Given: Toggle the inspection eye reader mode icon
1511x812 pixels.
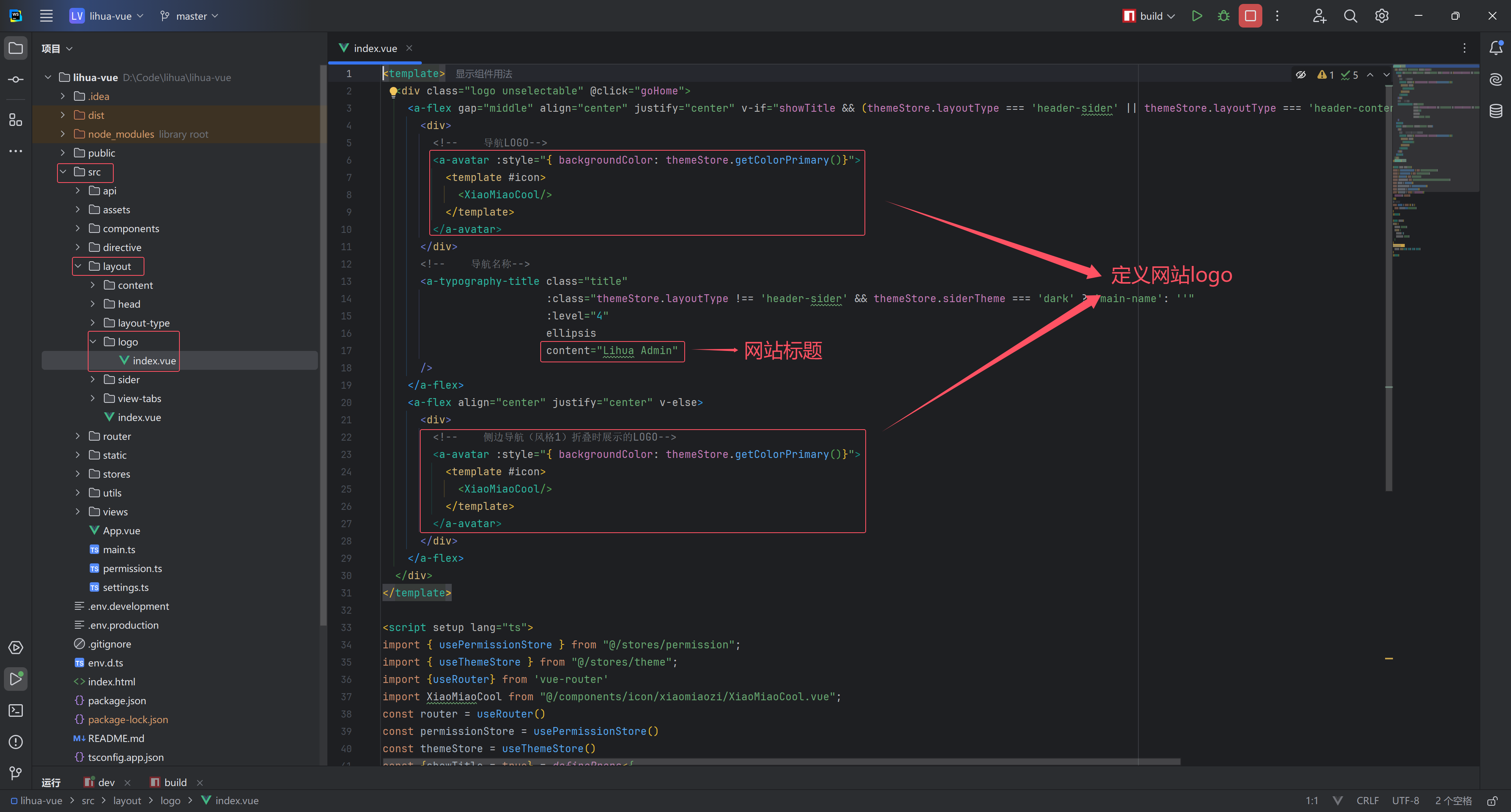Looking at the screenshot, I should pos(1300,74).
